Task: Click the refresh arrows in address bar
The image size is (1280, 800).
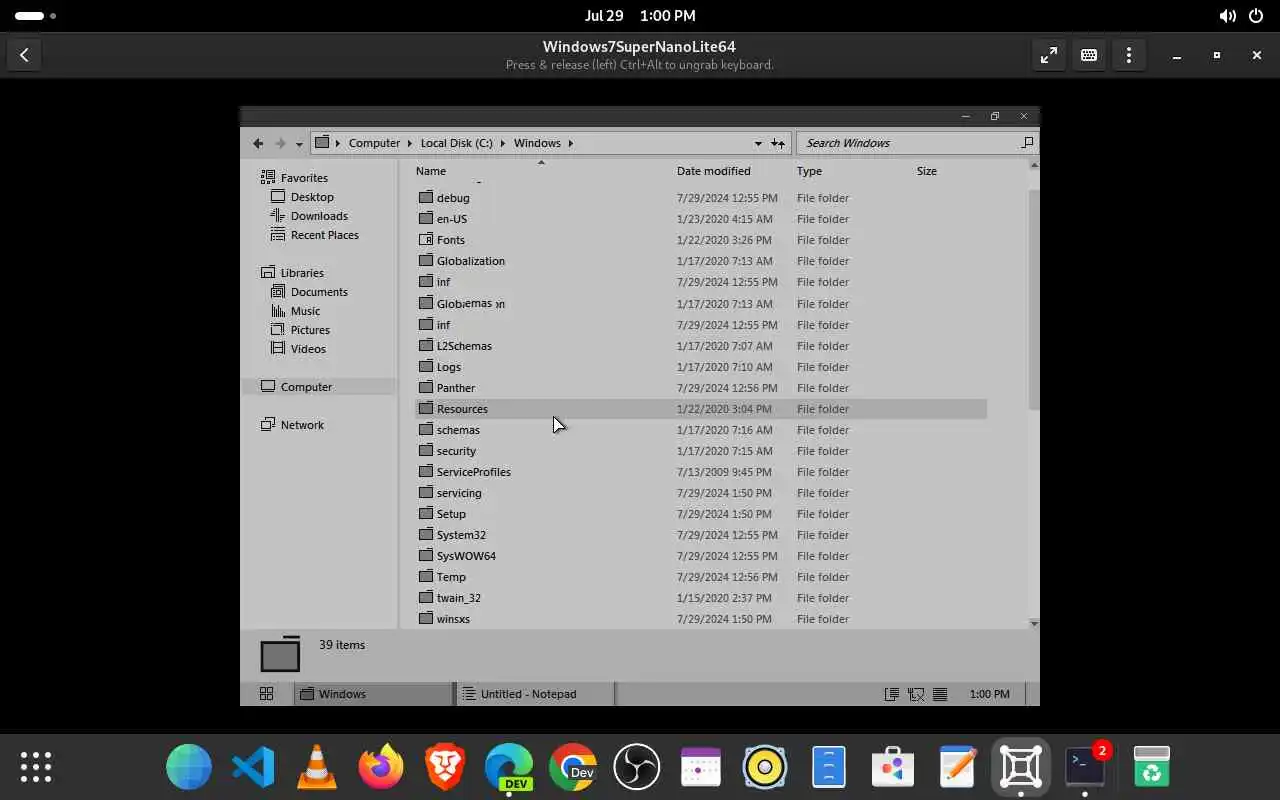Action: pyautogui.click(x=778, y=143)
